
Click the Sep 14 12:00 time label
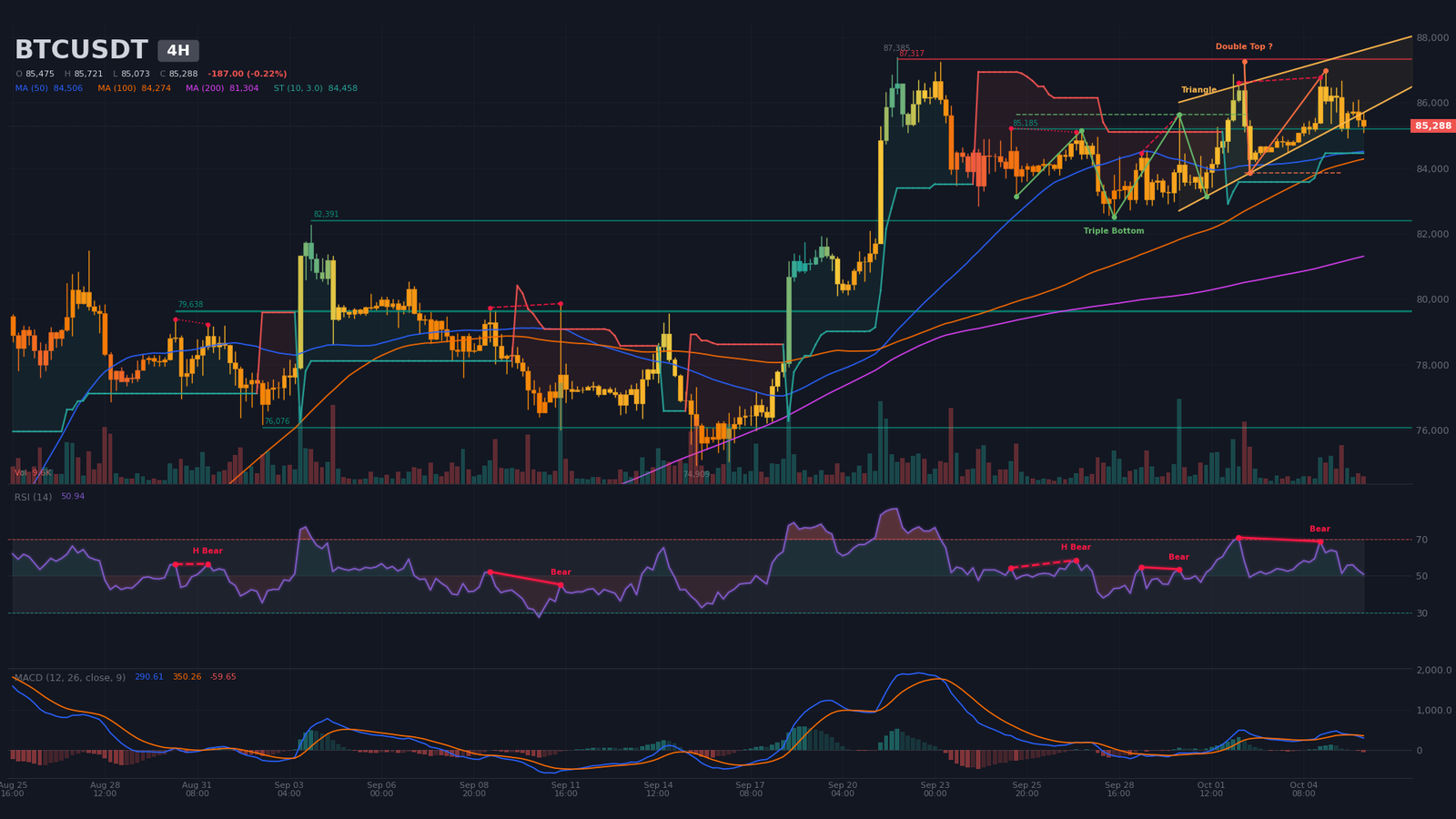click(x=658, y=789)
